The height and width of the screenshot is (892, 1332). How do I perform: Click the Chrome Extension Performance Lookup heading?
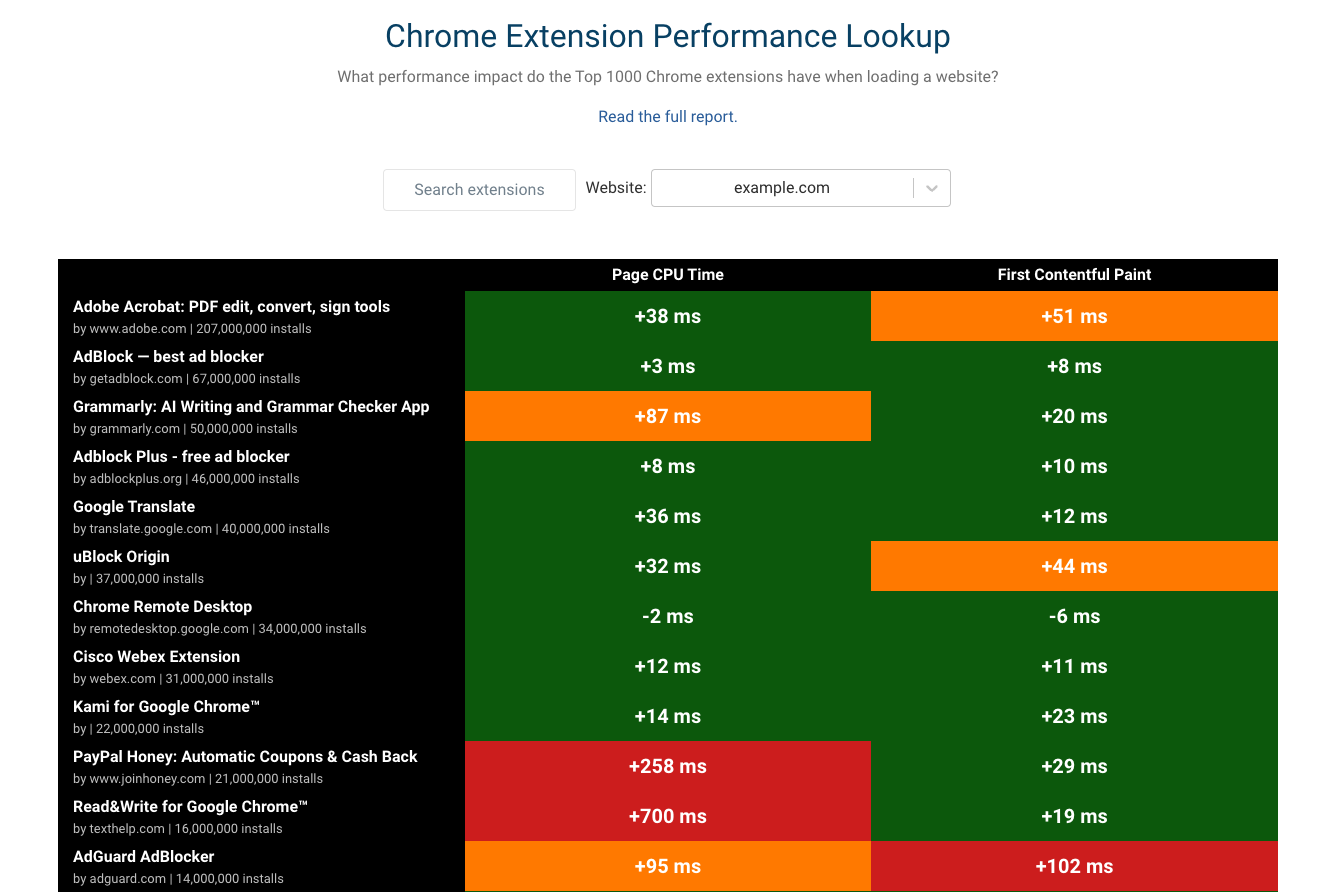click(667, 36)
